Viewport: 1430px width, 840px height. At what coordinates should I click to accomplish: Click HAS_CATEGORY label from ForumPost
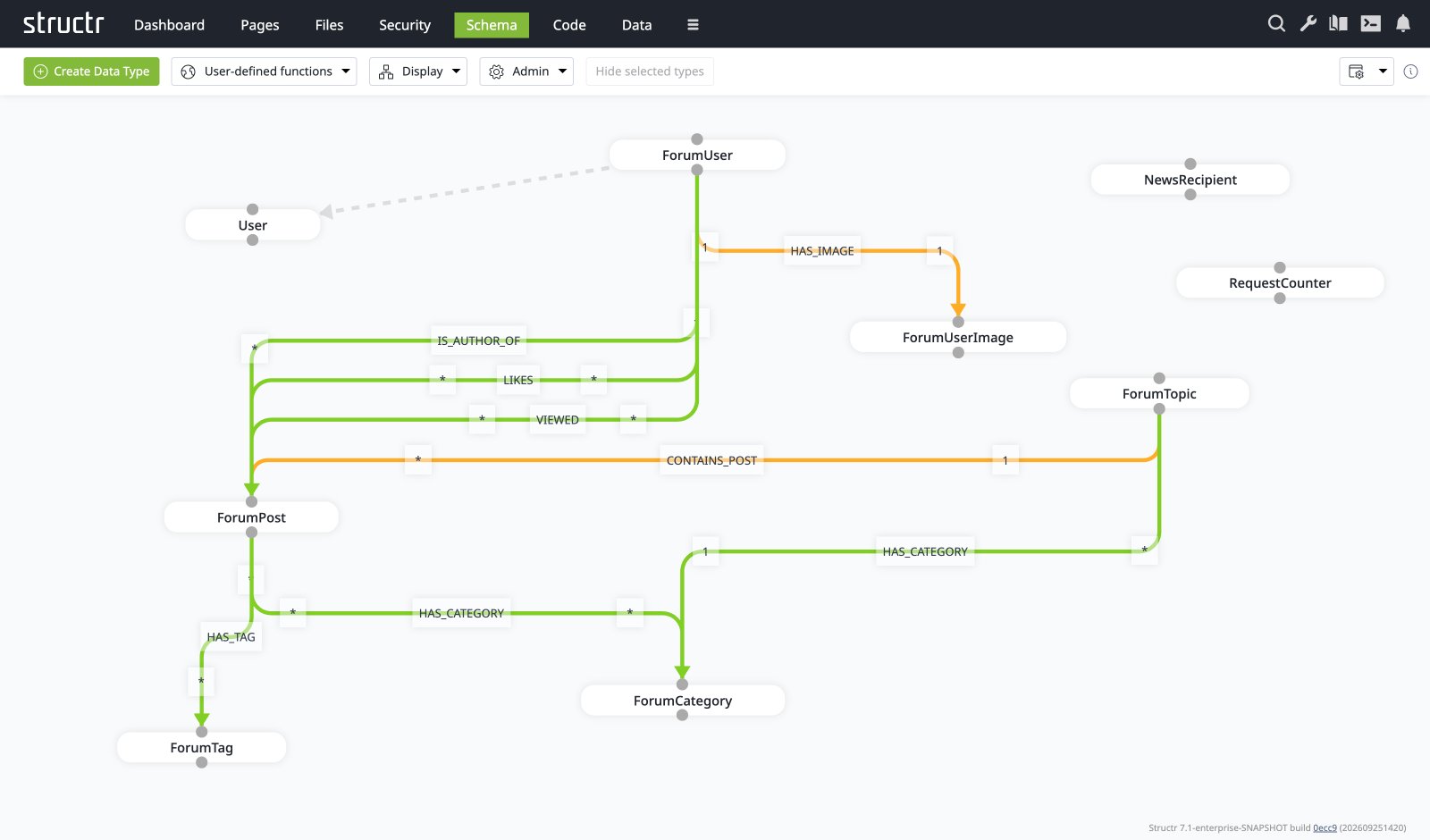coord(461,613)
